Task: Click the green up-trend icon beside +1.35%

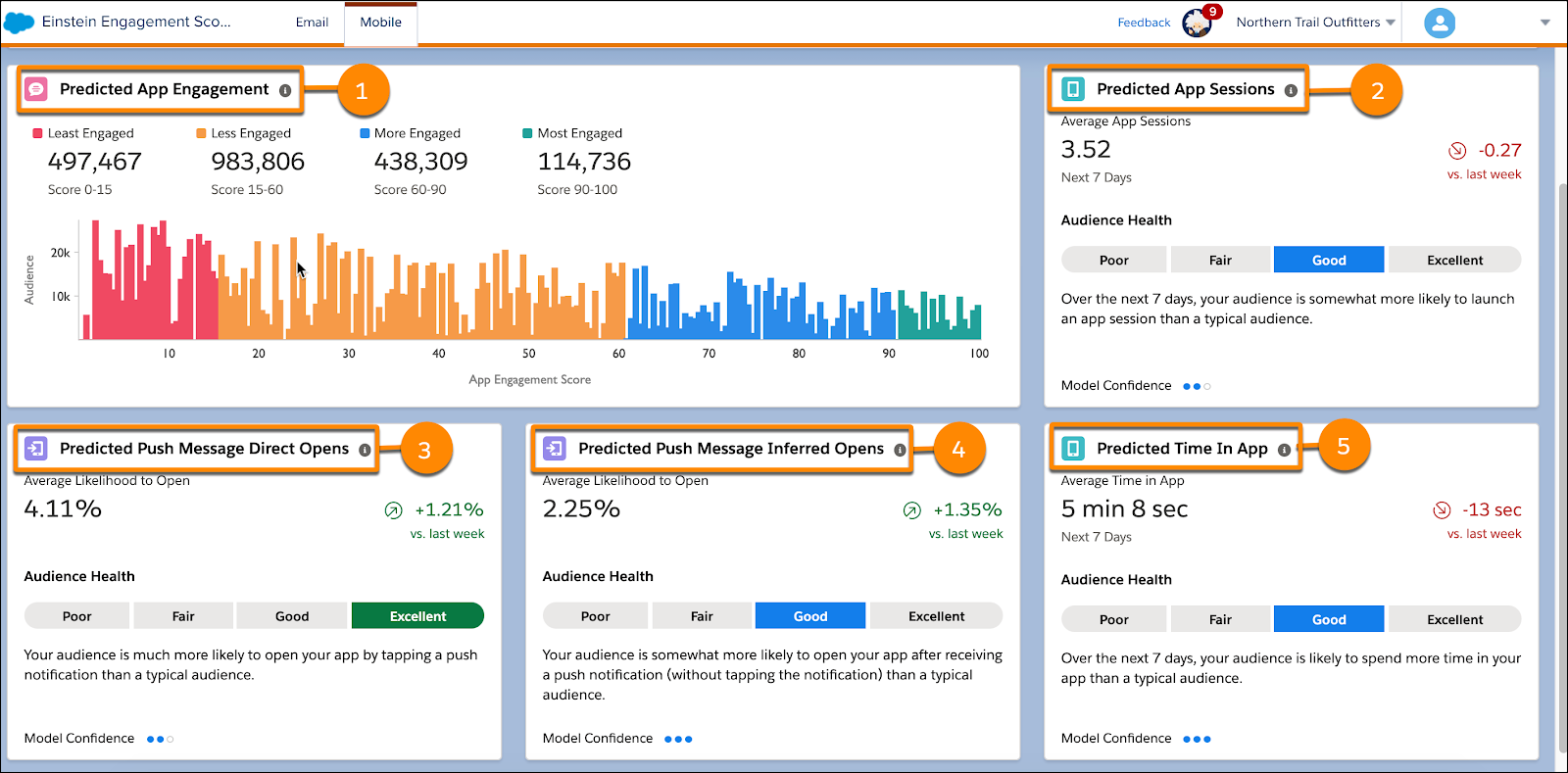Action: click(911, 509)
